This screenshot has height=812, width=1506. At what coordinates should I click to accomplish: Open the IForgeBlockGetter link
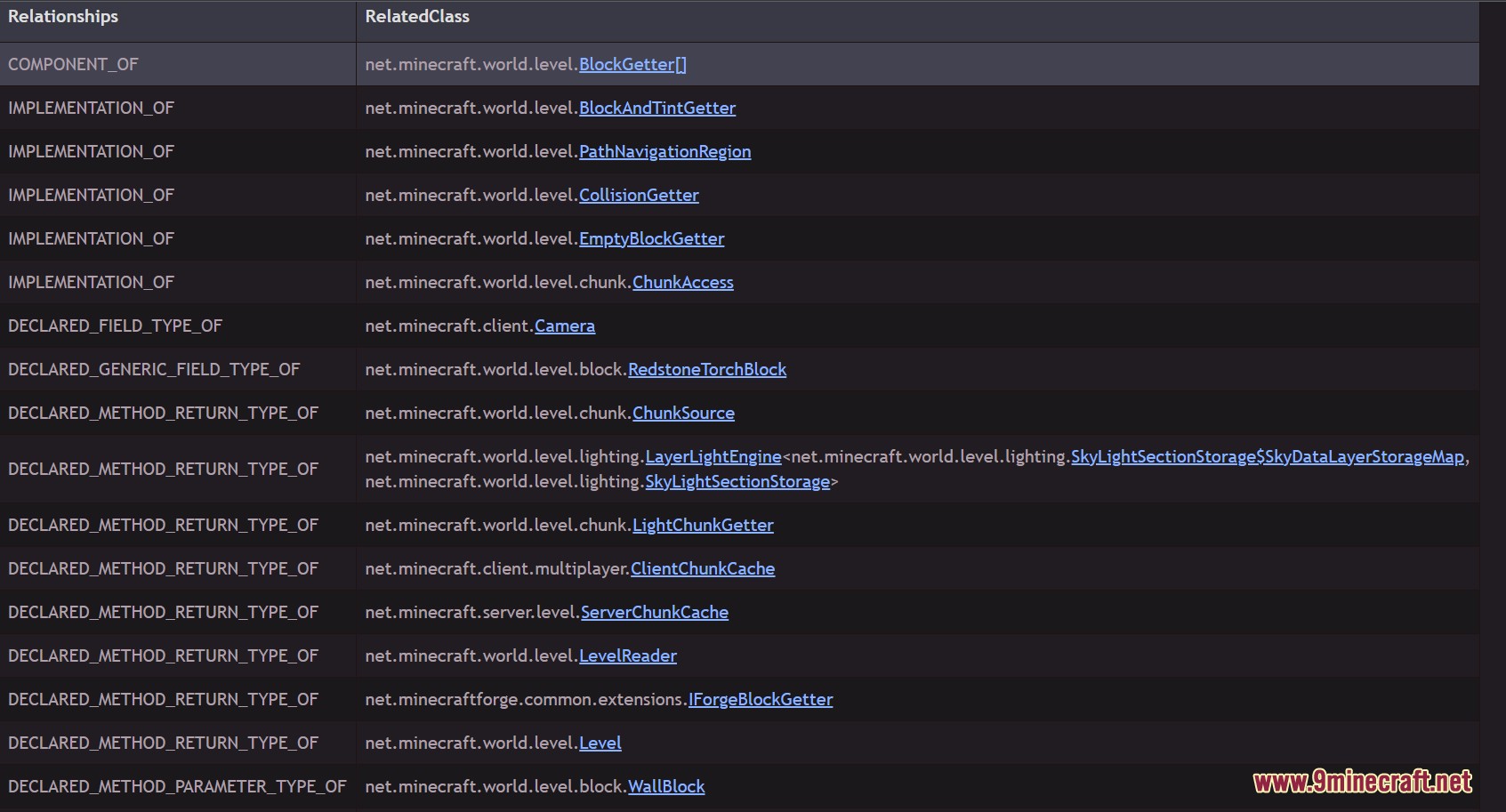coord(761,699)
